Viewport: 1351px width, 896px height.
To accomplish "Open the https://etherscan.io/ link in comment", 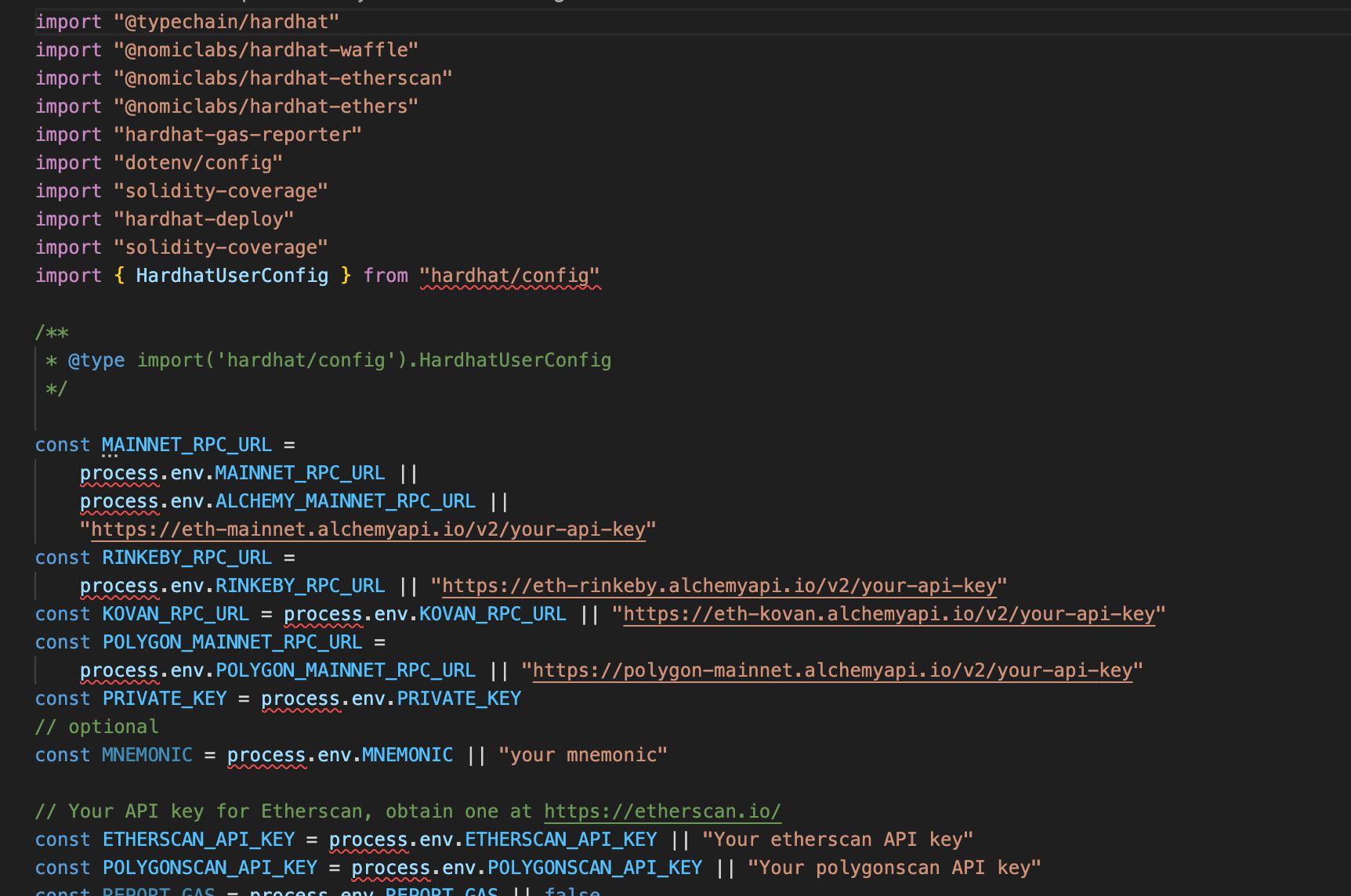I will point(662,811).
